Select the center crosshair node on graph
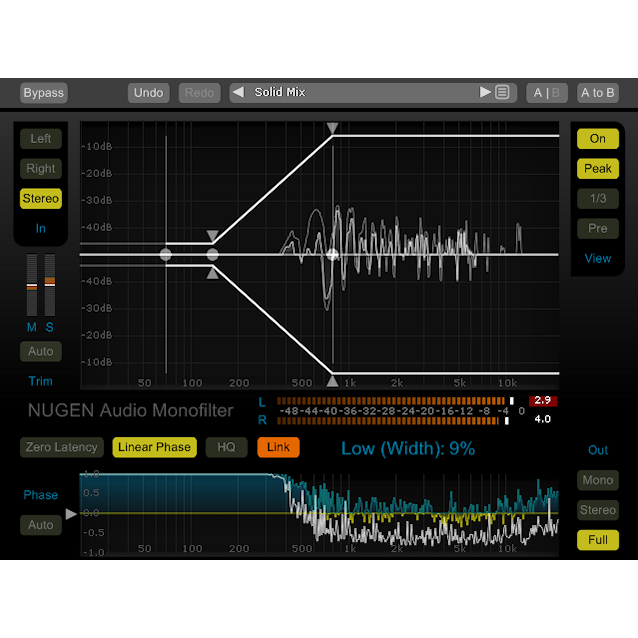This screenshot has height=638, width=638. (332, 255)
